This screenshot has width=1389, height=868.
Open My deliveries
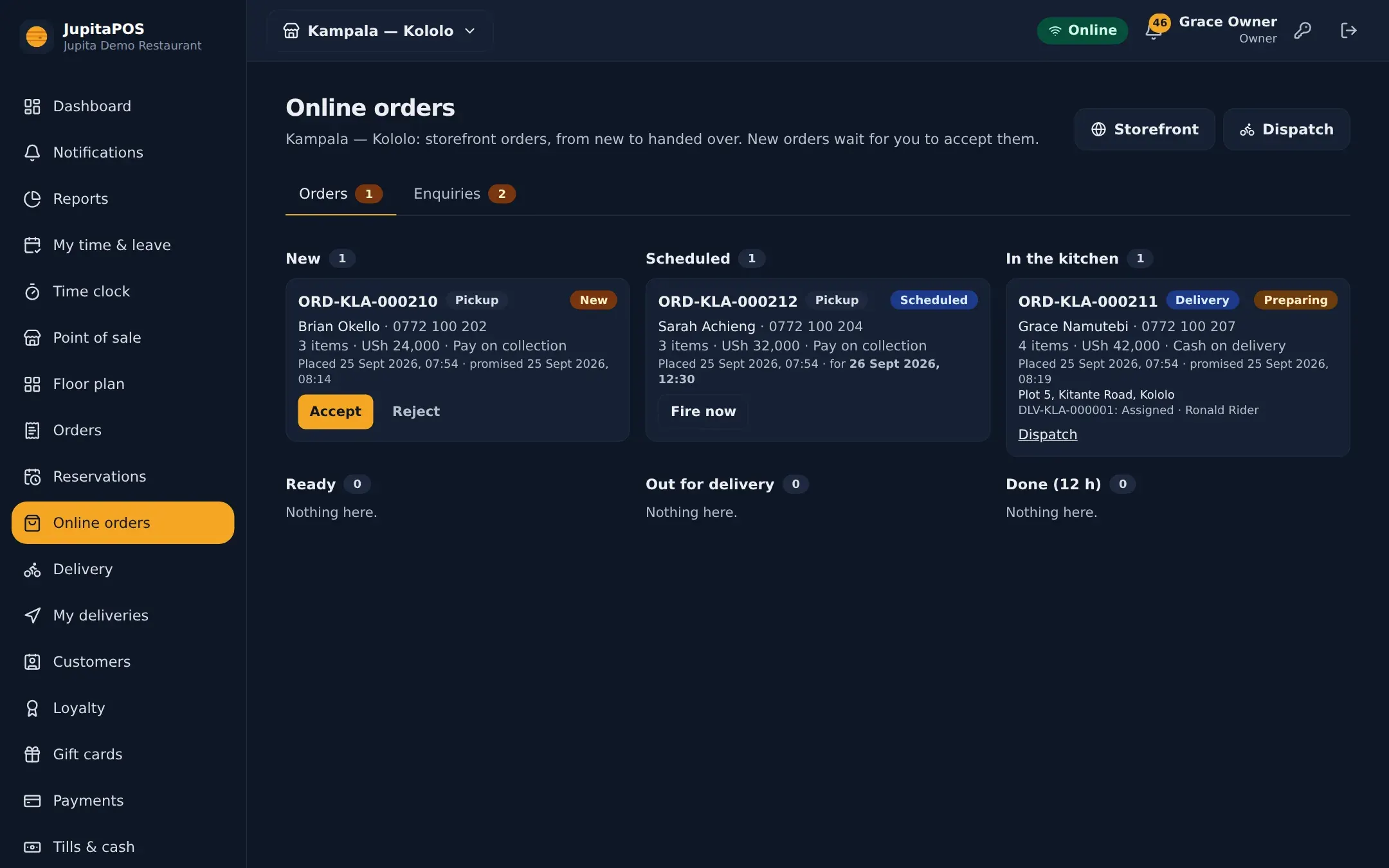pyautogui.click(x=123, y=615)
